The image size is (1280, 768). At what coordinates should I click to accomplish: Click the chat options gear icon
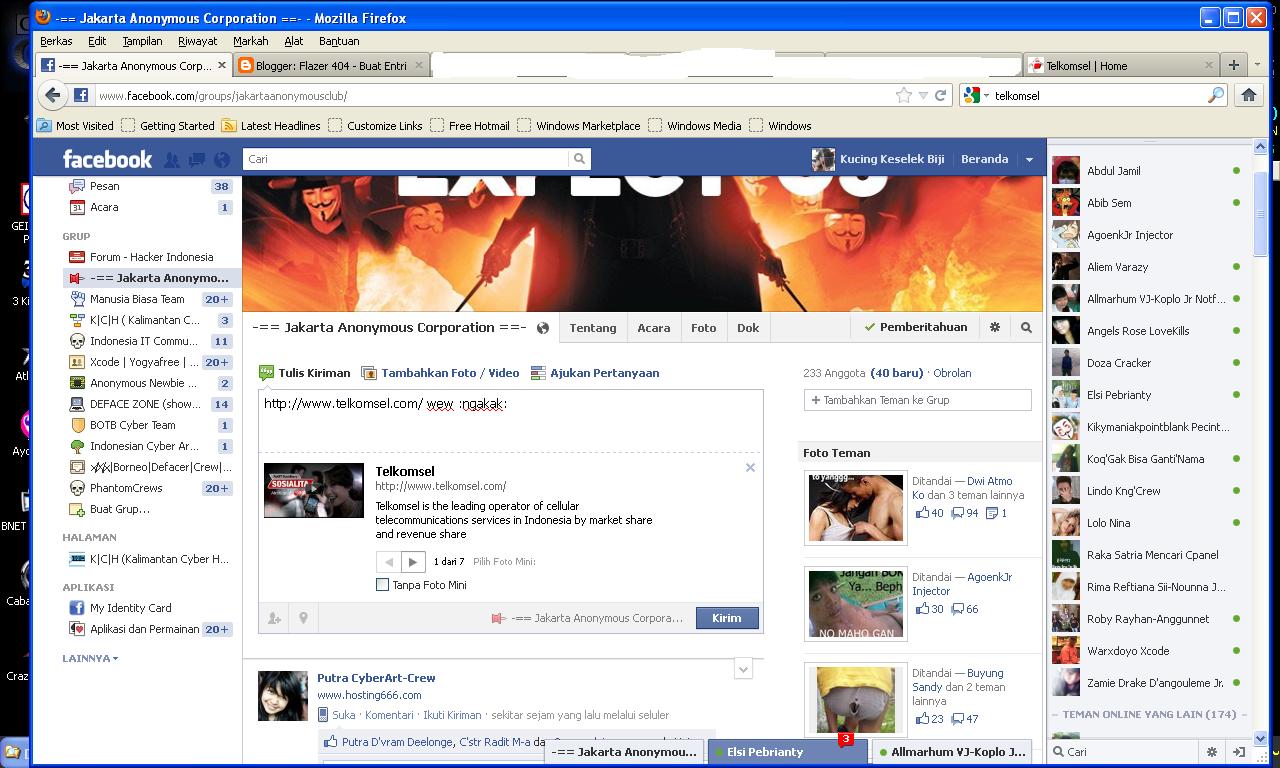point(1212,752)
